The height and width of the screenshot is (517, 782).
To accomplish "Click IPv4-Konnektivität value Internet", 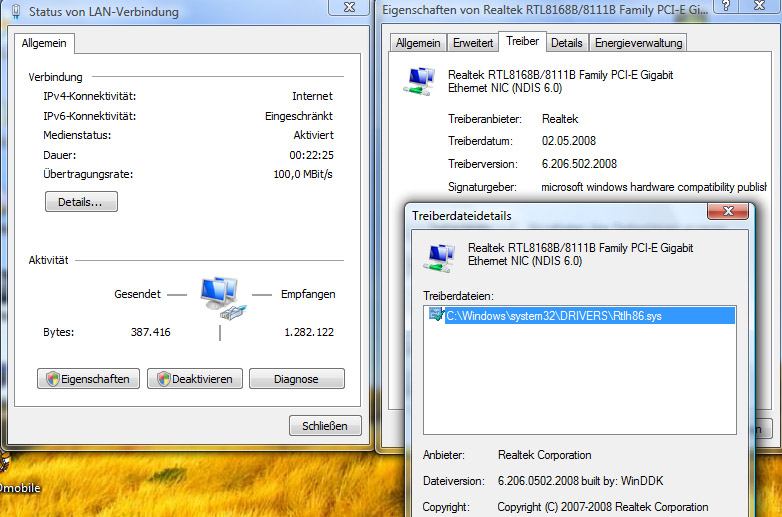I will (312, 96).
